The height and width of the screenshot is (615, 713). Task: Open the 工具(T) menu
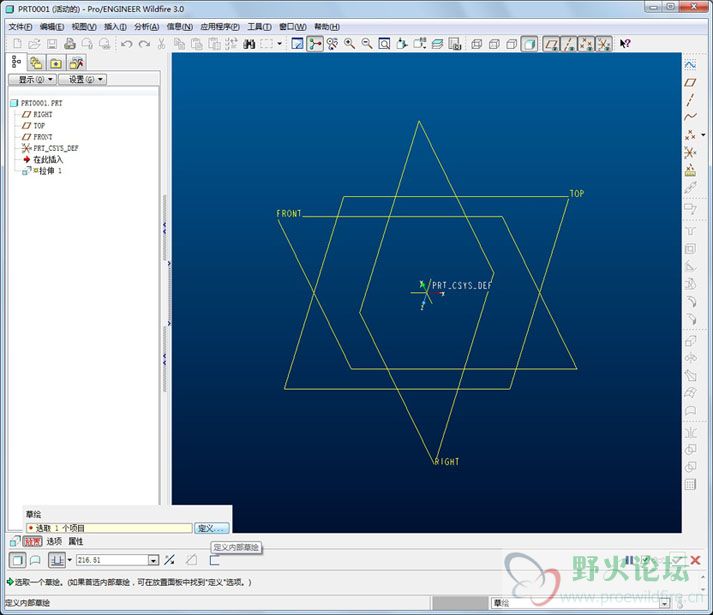(259, 27)
